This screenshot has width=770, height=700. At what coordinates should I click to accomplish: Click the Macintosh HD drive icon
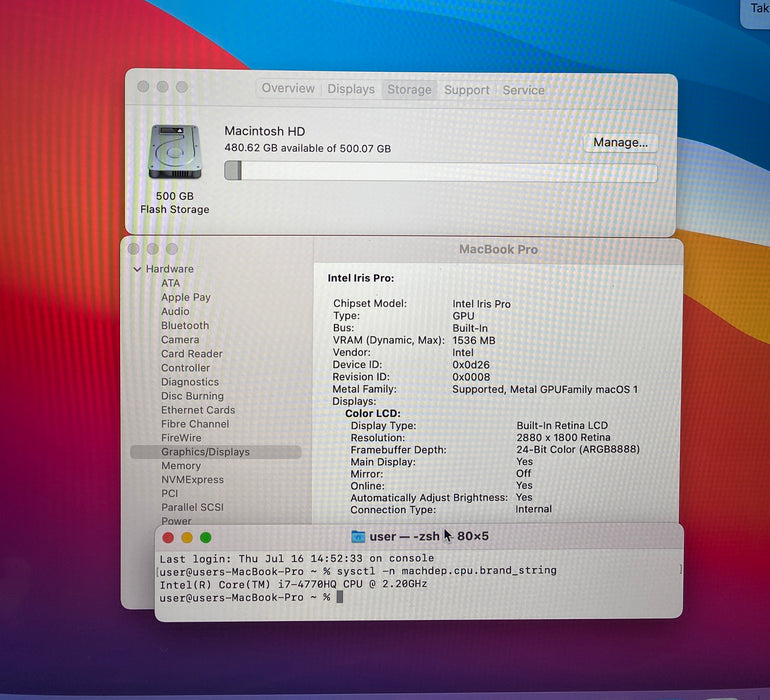coord(174,152)
